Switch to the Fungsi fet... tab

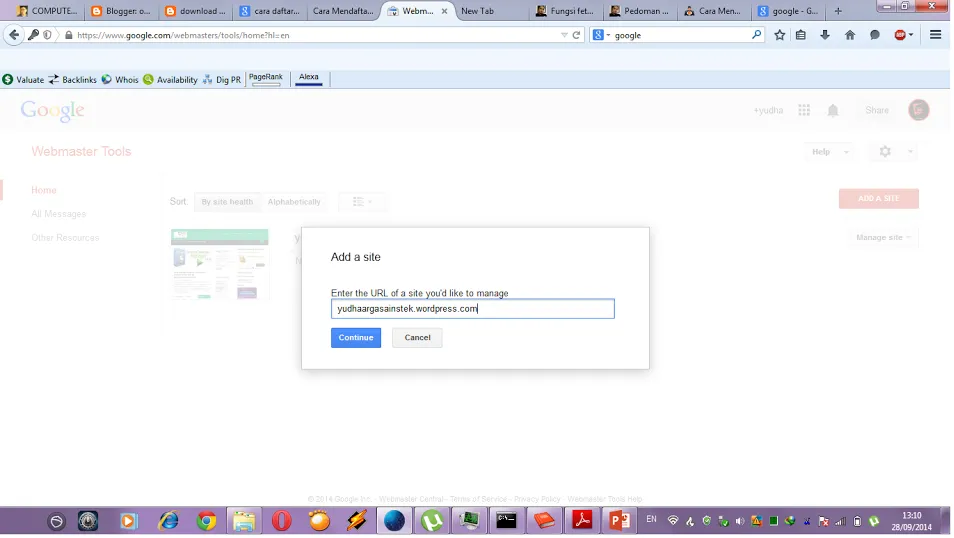[566, 11]
